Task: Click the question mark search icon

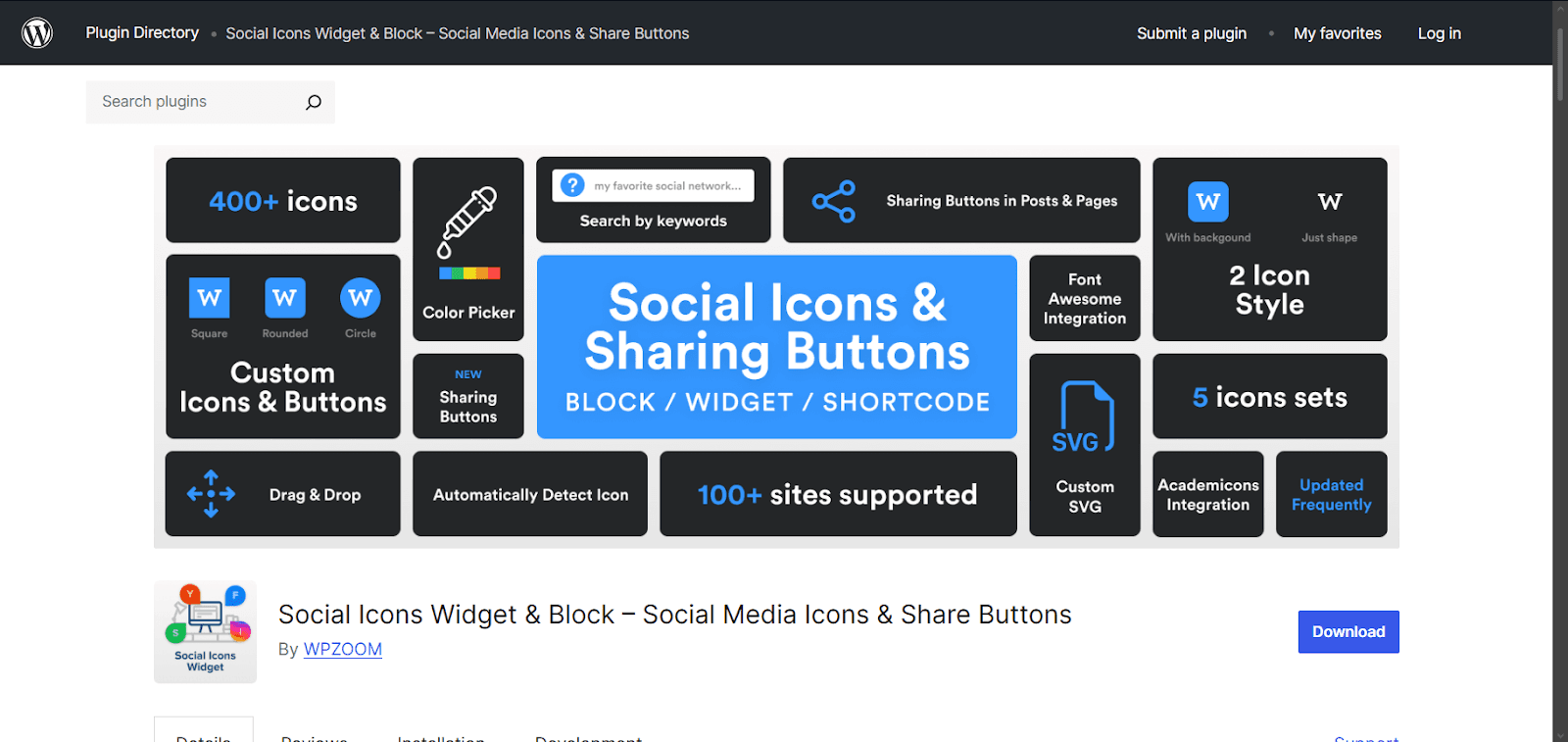Action: [573, 185]
